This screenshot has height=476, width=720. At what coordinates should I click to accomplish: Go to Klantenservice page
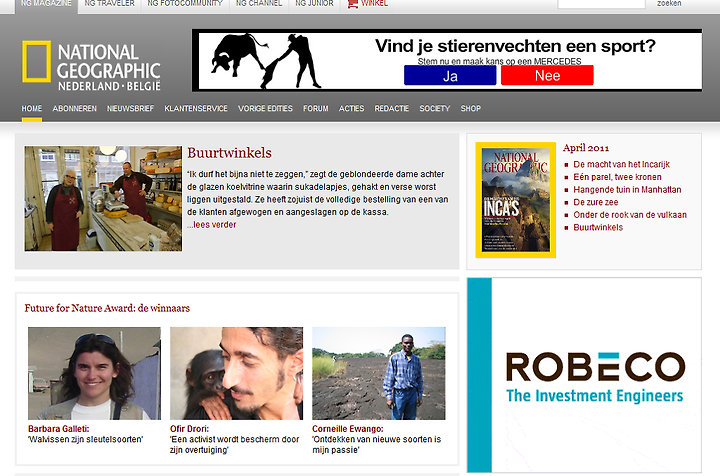(x=196, y=109)
